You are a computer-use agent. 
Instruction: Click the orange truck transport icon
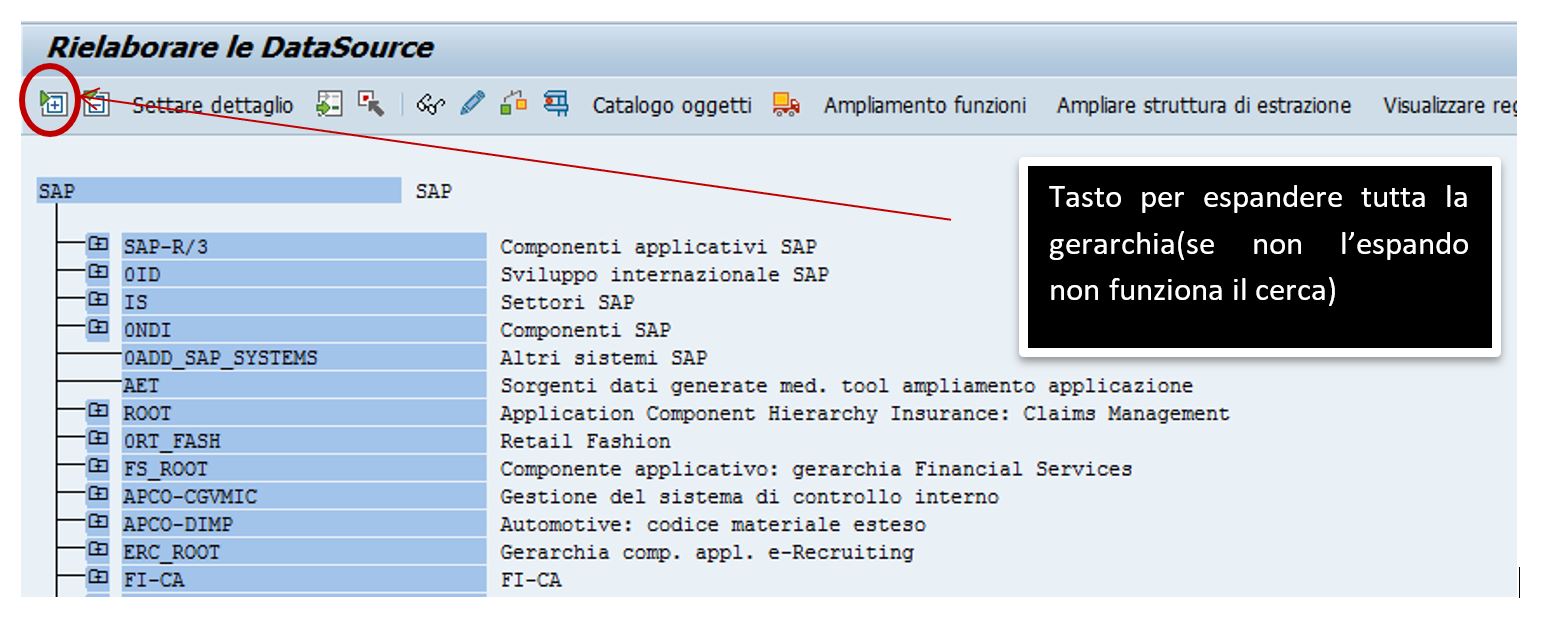(x=786, y=105)
